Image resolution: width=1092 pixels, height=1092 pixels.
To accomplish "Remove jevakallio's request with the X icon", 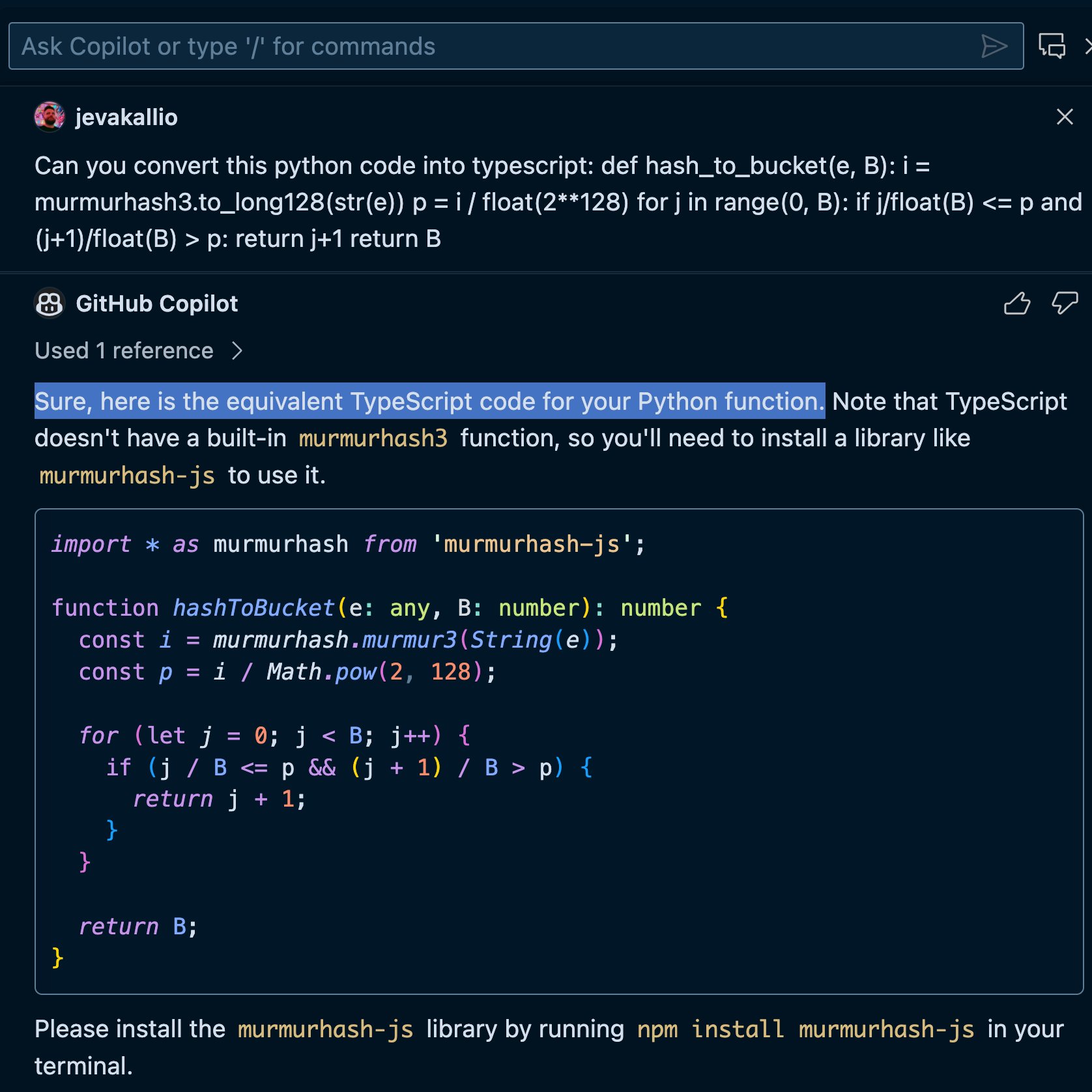I will click(1065, 117).
